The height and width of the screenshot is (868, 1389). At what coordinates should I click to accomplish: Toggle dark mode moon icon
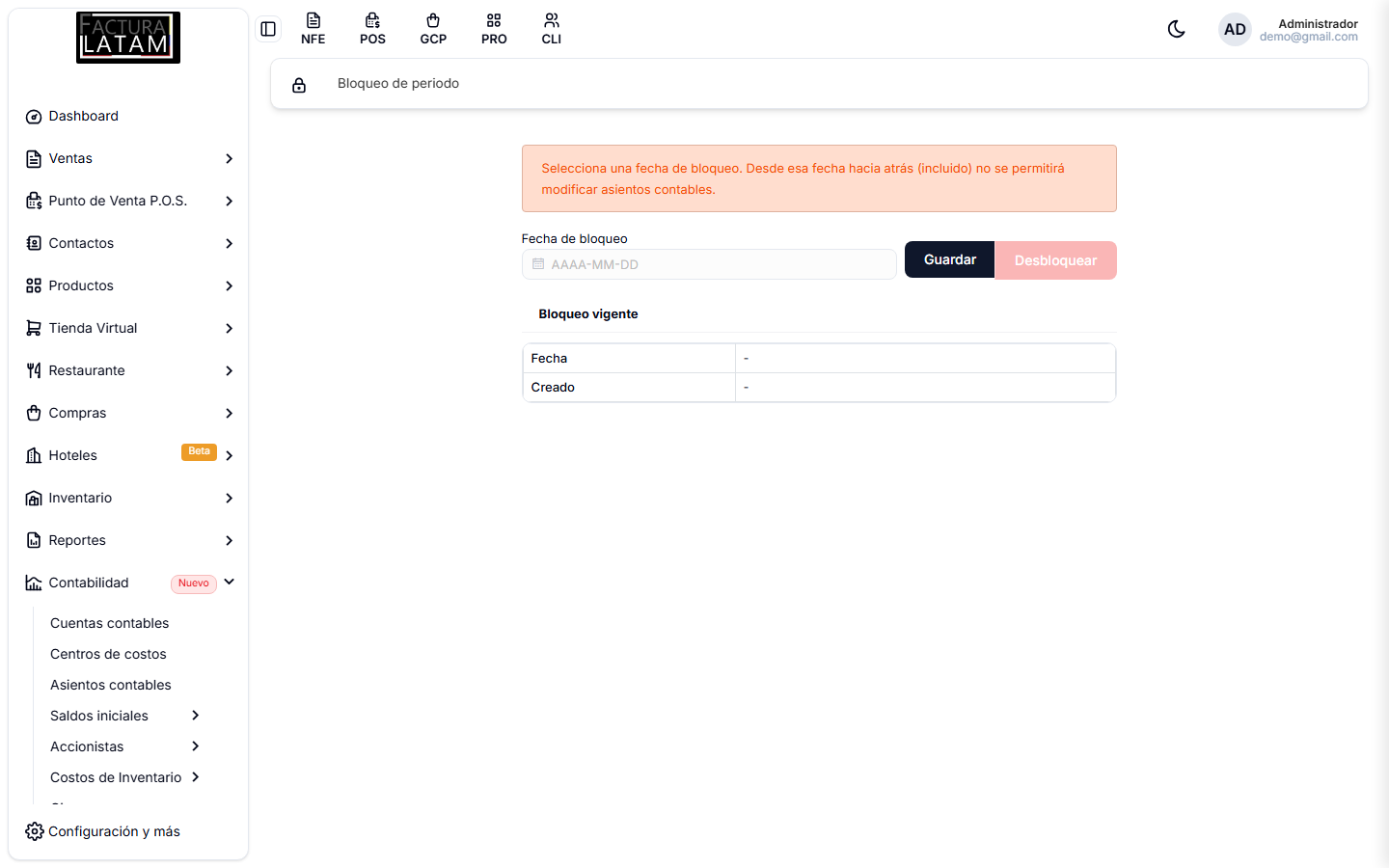pyautogui.click(x=1176, y=29)
